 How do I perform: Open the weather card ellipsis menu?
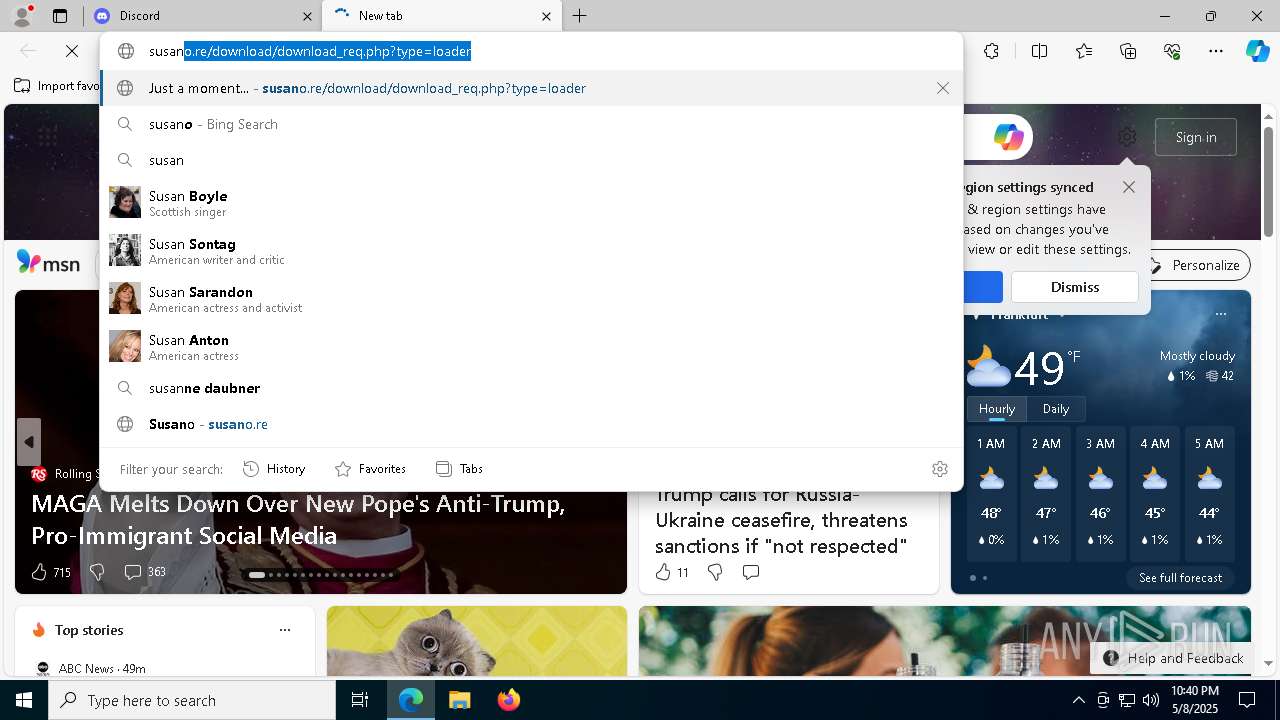pos(1221,314)
